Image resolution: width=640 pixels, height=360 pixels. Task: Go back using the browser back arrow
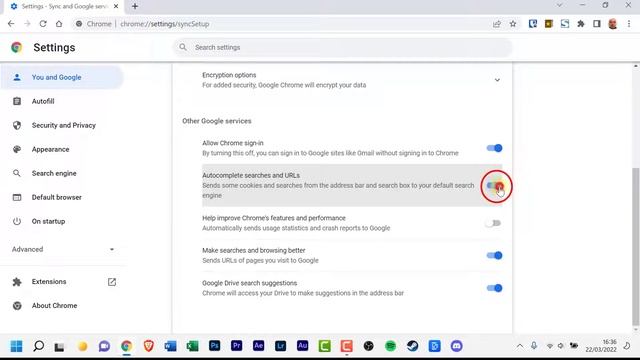point(11,24)
